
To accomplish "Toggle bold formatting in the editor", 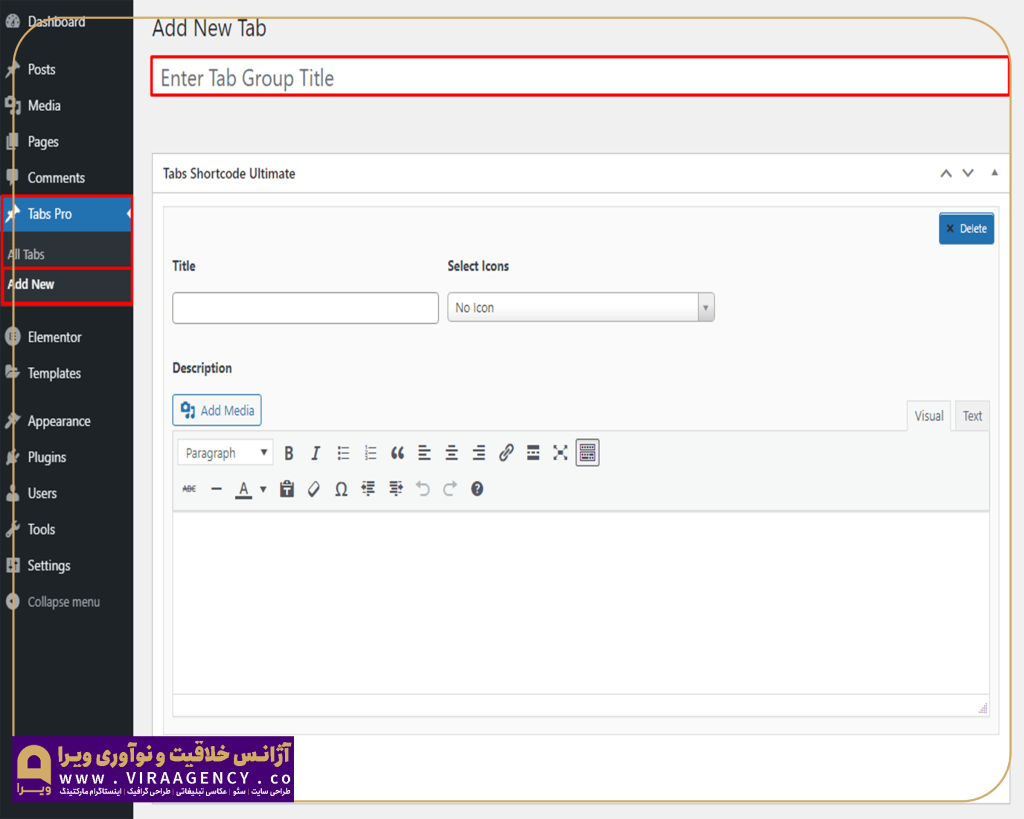I will coord(289,453).
